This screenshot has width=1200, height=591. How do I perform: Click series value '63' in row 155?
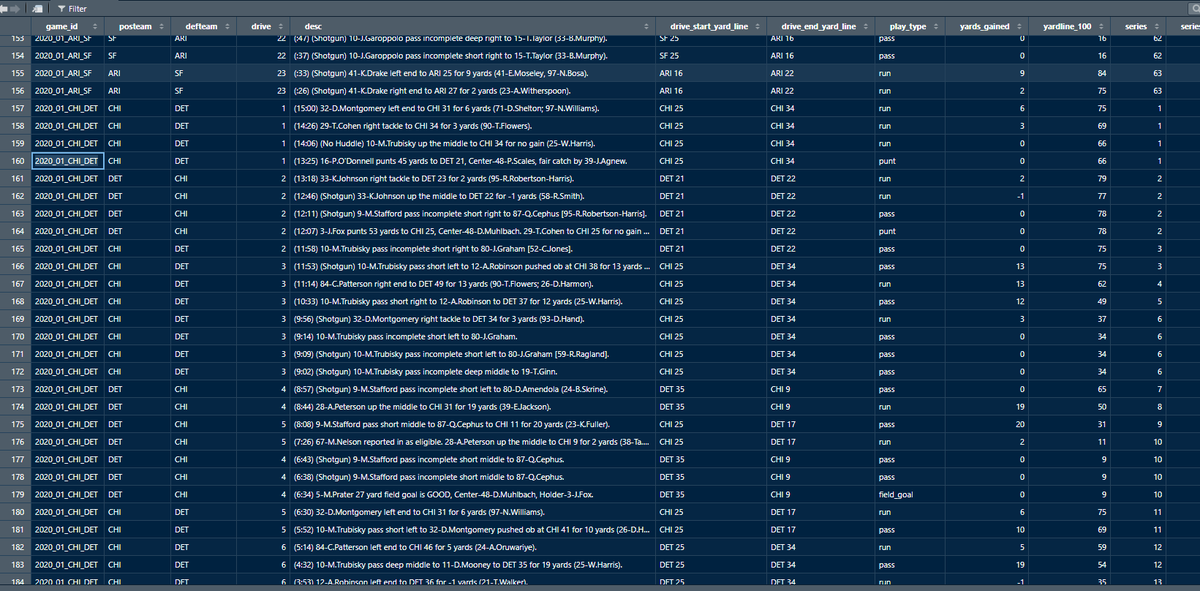[1159, 73]
